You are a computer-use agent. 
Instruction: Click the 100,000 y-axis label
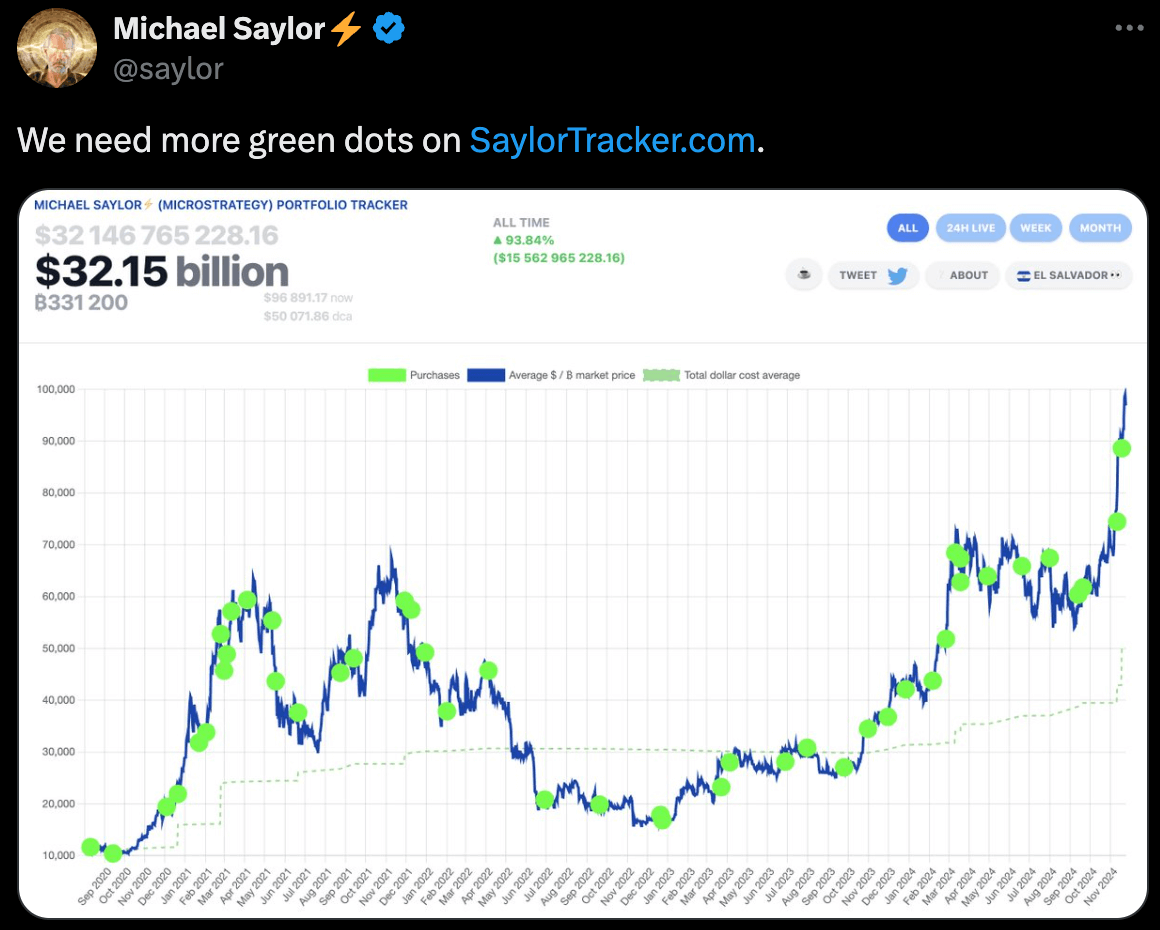(x=56, y=389)
